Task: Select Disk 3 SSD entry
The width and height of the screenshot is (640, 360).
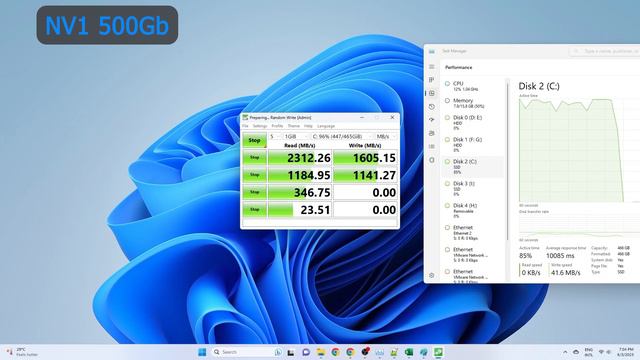Action: (x=473, y=189)
